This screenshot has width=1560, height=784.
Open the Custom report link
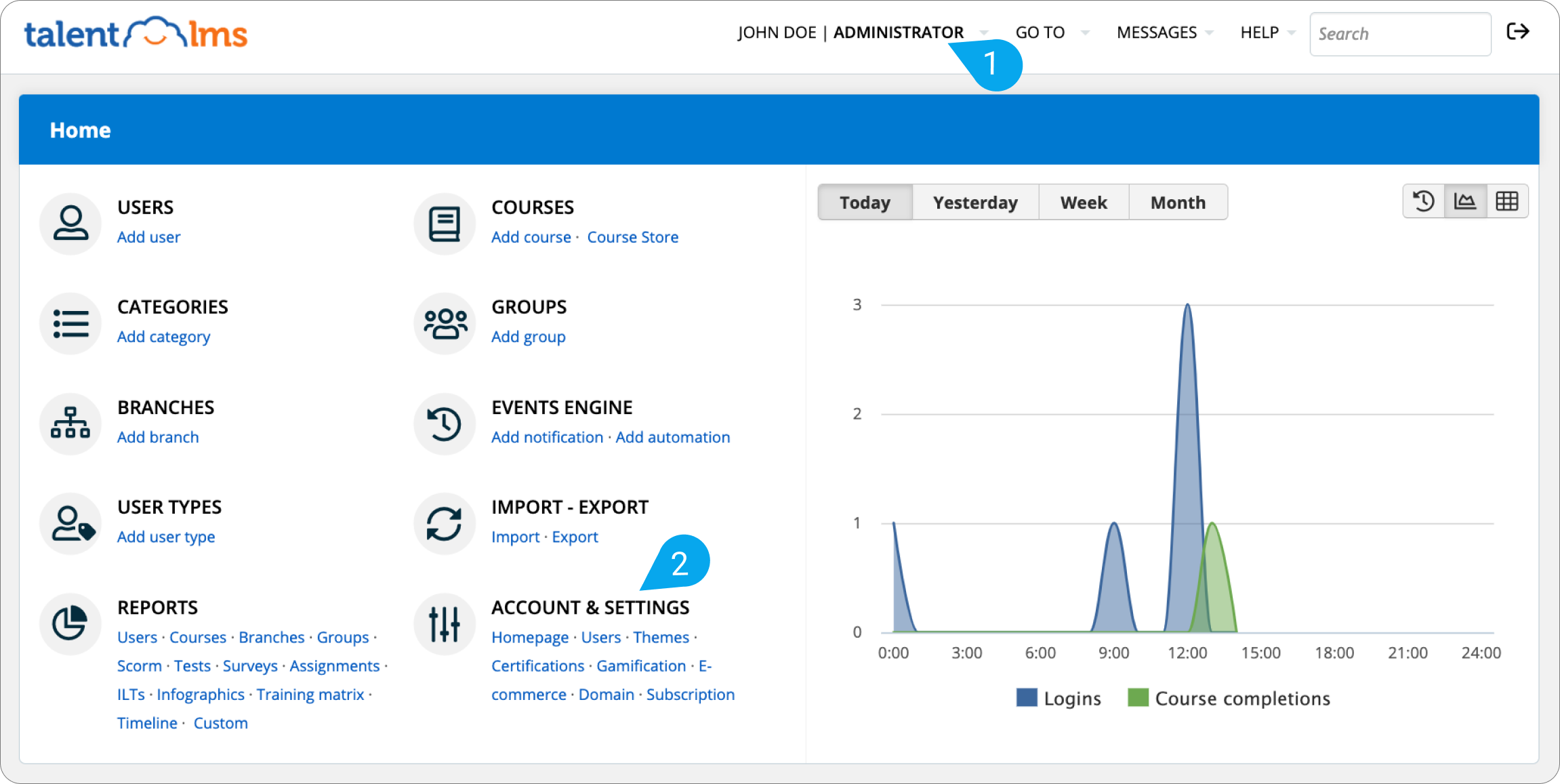tap(220, 723)
